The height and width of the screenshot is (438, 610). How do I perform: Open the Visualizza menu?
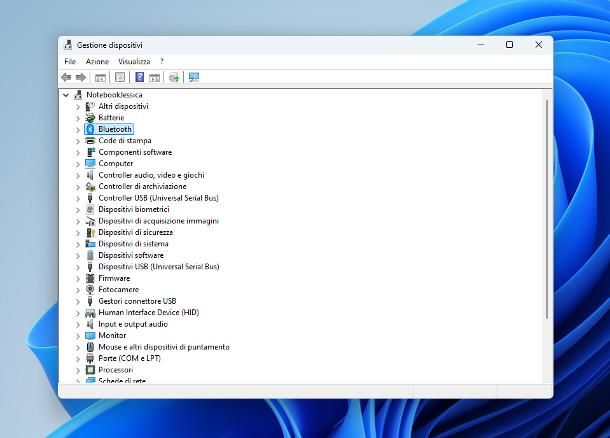pos(134,61)
